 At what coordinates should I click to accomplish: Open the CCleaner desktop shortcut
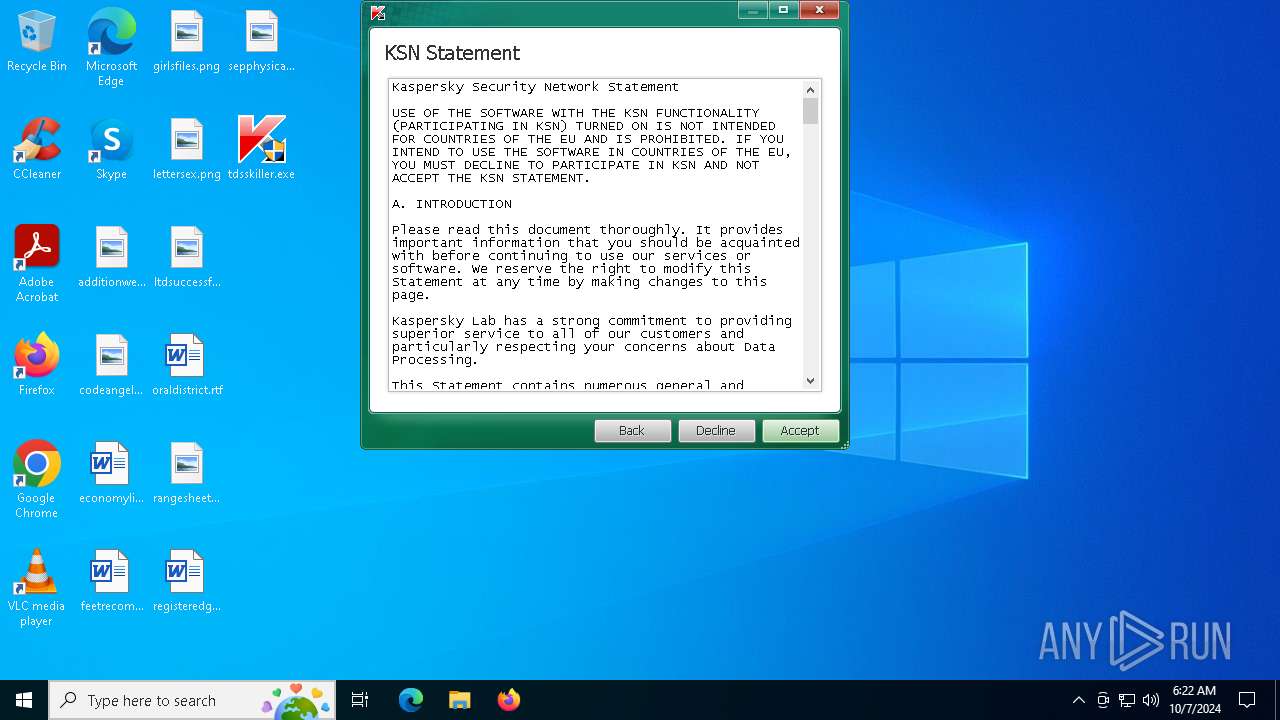coord(37,149)
